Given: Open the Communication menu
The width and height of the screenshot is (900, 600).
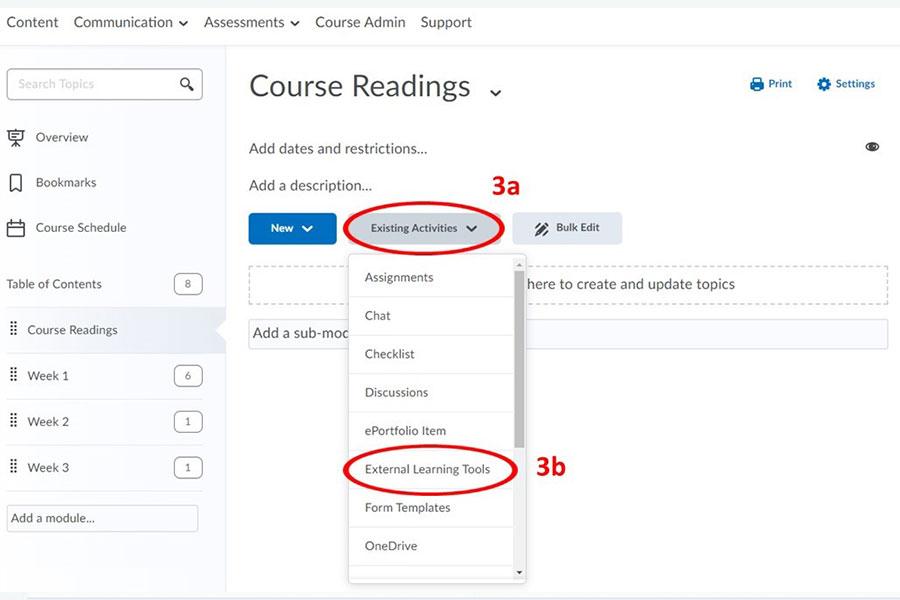Looking at the screenshot, I should pyautogui.click(x=130, y=22).
